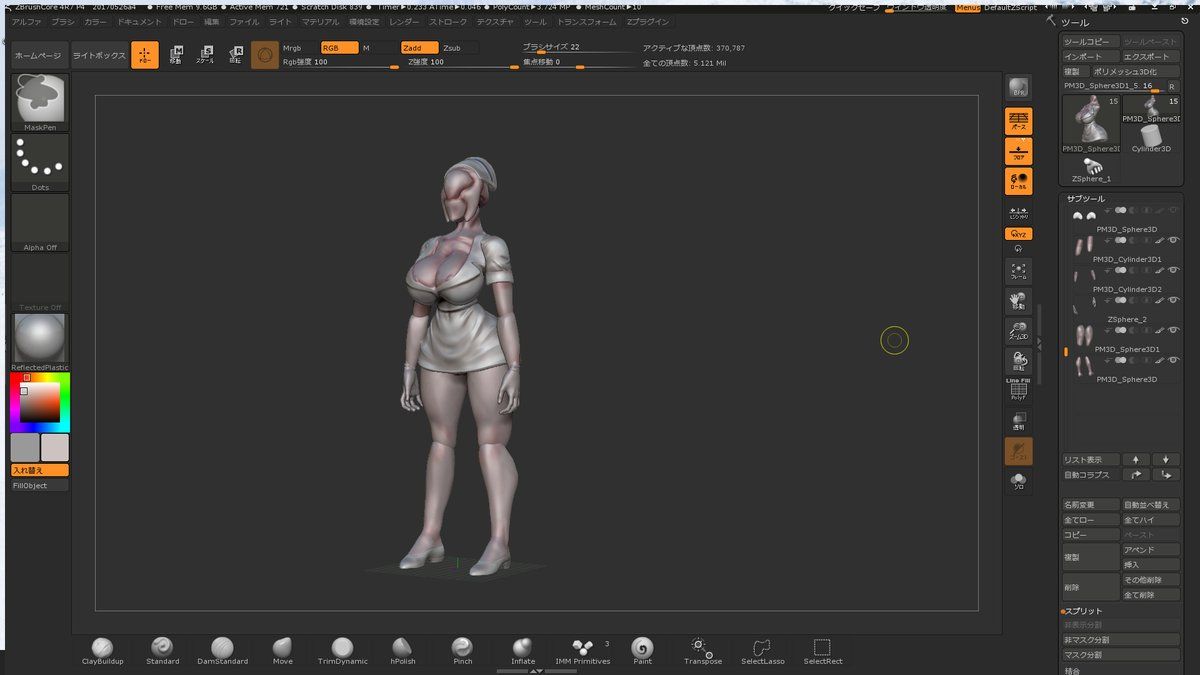Activate the Scale (スケール) transform icon
Image resolution: width=1200 pixels, height=675 pixels.
point(204,55)
